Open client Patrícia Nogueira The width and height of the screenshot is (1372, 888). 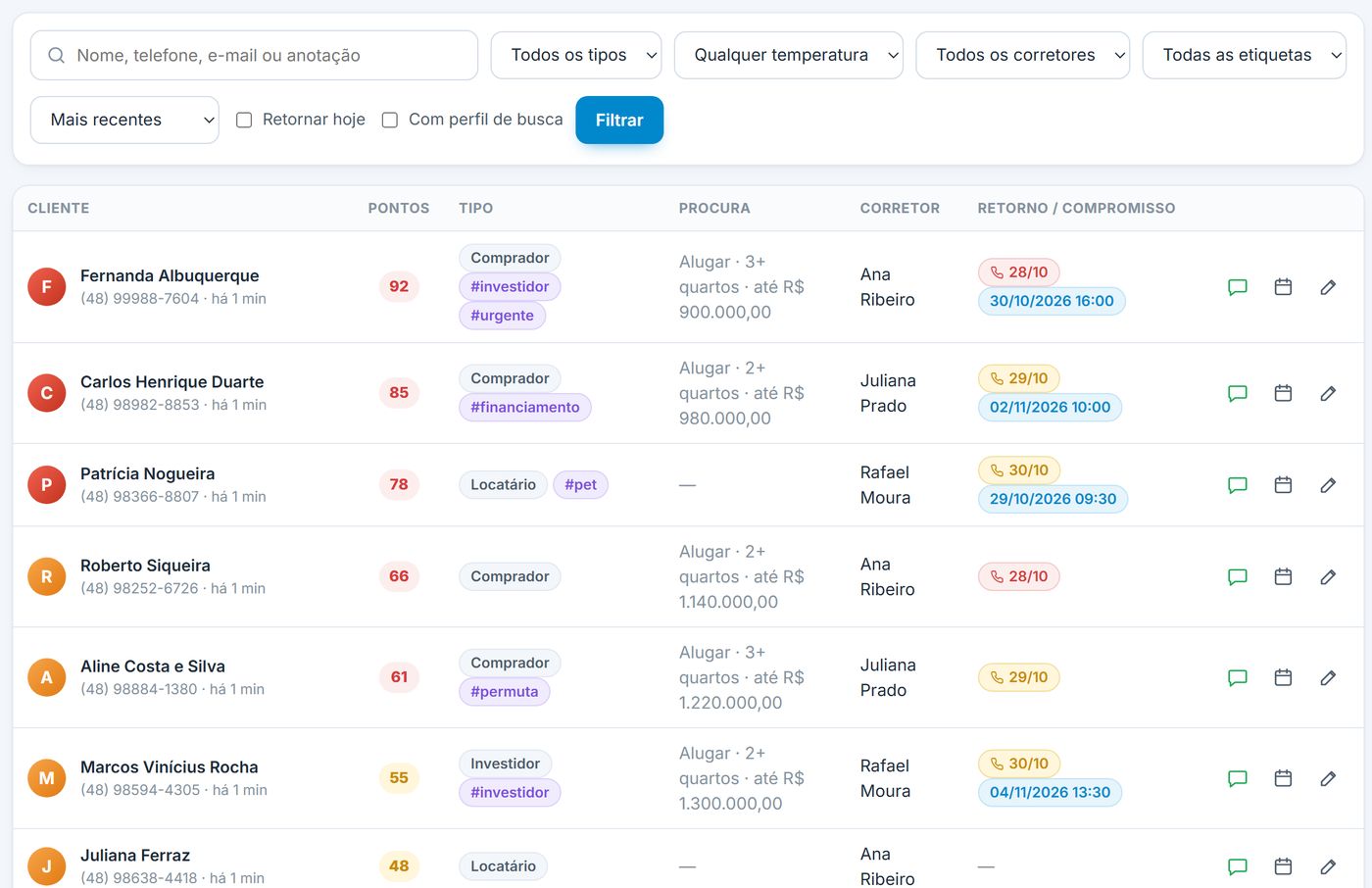147,473
